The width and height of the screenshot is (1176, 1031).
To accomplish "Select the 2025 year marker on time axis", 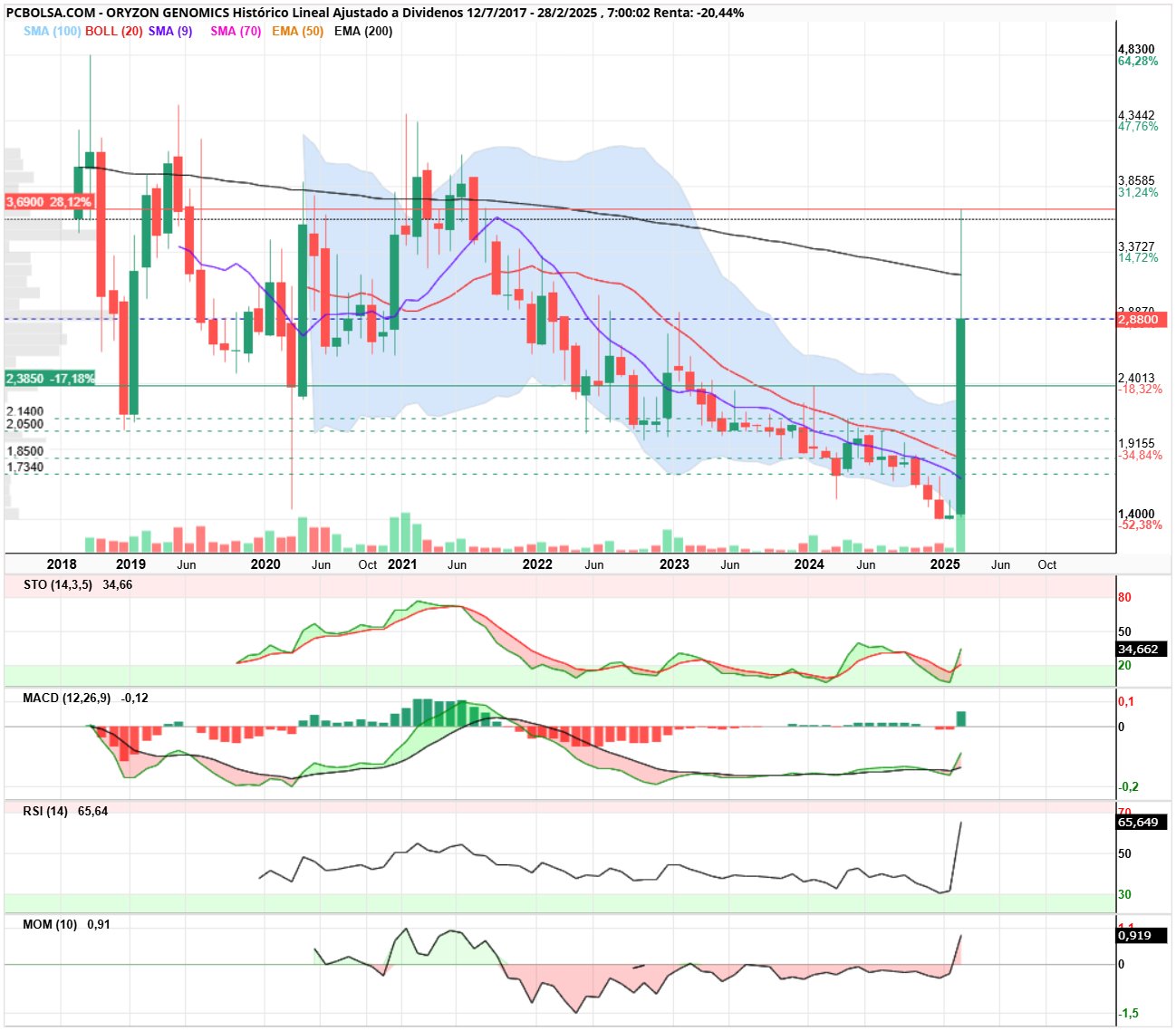I will point(945,564).
